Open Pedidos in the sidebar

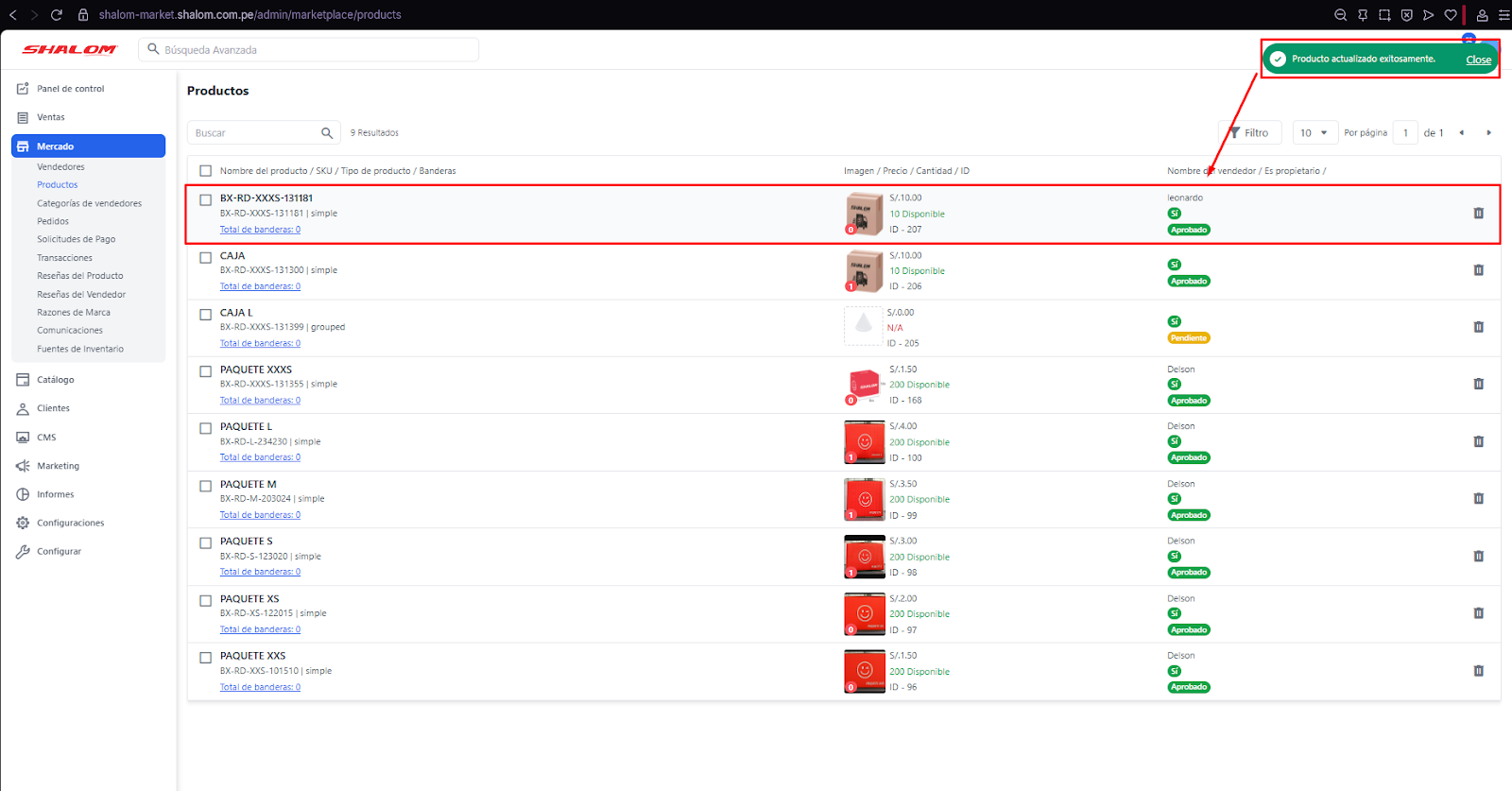tap(53, 221)
